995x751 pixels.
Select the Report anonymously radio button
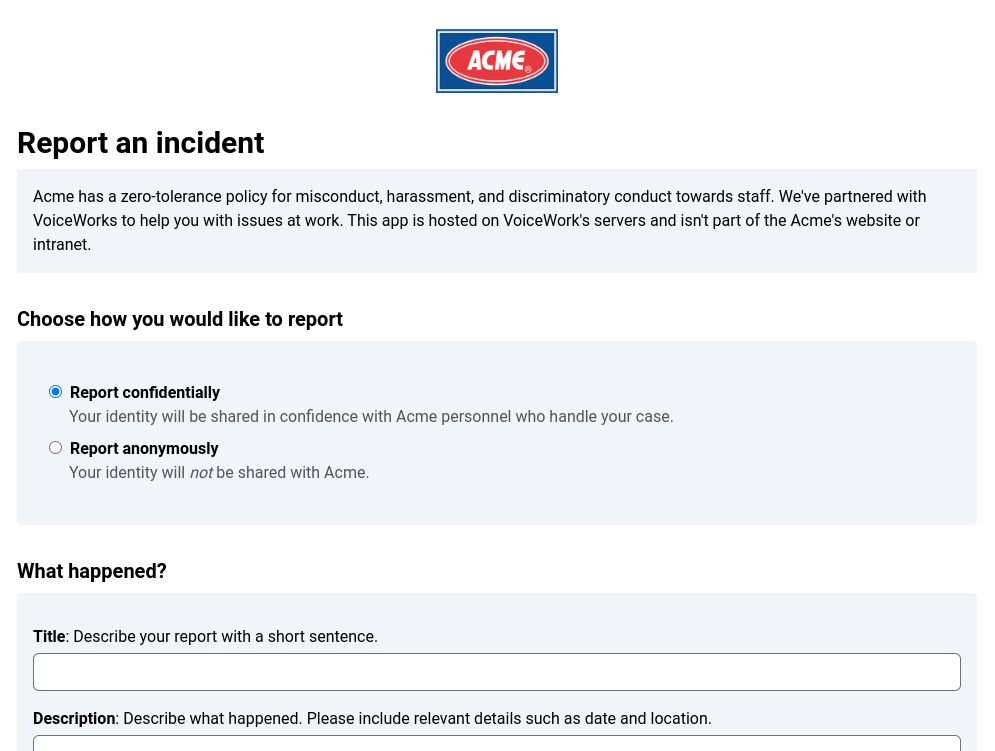point(56,447)
